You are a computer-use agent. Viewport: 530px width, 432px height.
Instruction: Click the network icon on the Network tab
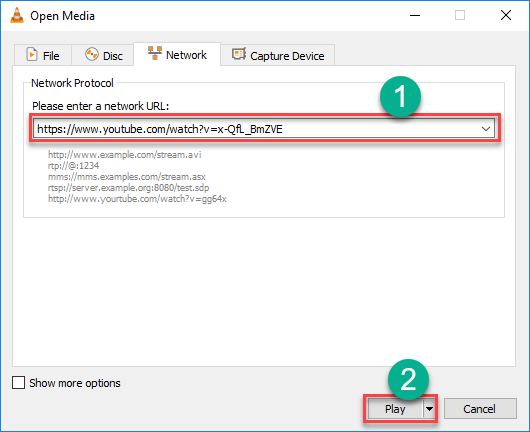155,53
